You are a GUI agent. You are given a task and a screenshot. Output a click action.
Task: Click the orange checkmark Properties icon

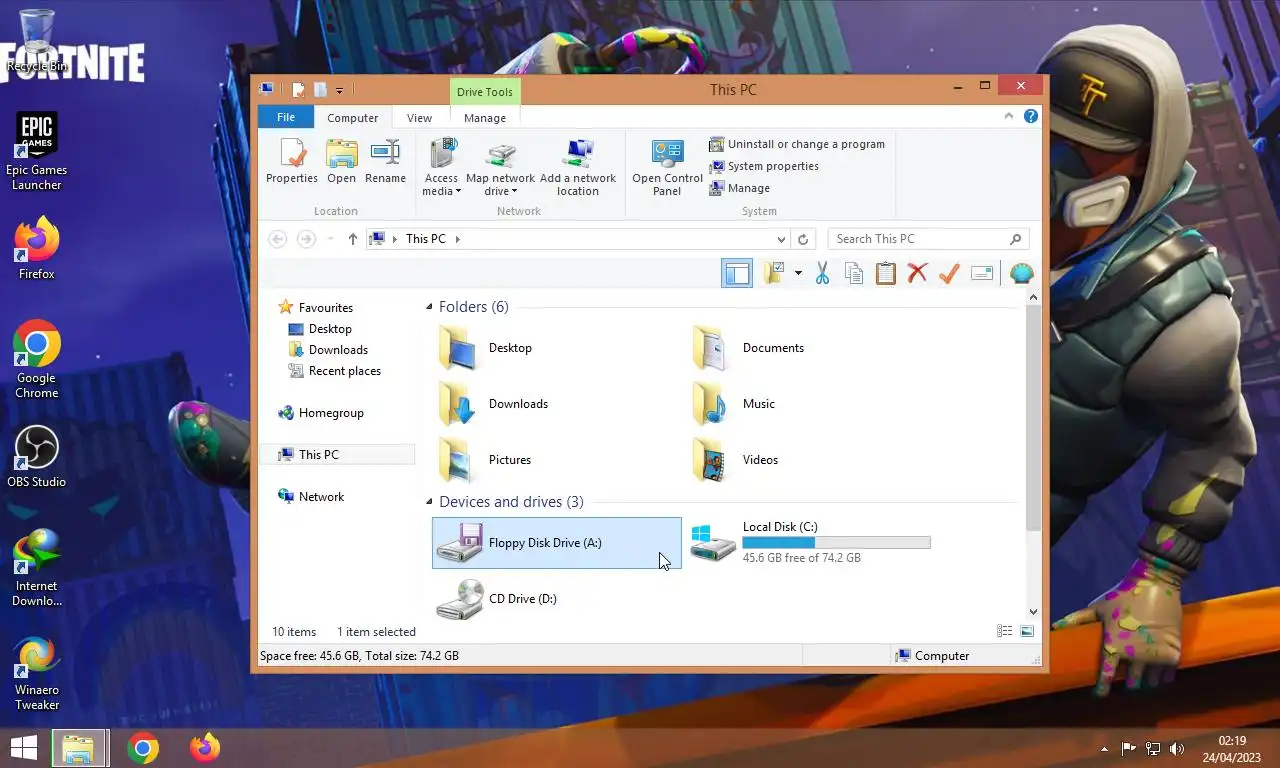click(x=949, y=273)
